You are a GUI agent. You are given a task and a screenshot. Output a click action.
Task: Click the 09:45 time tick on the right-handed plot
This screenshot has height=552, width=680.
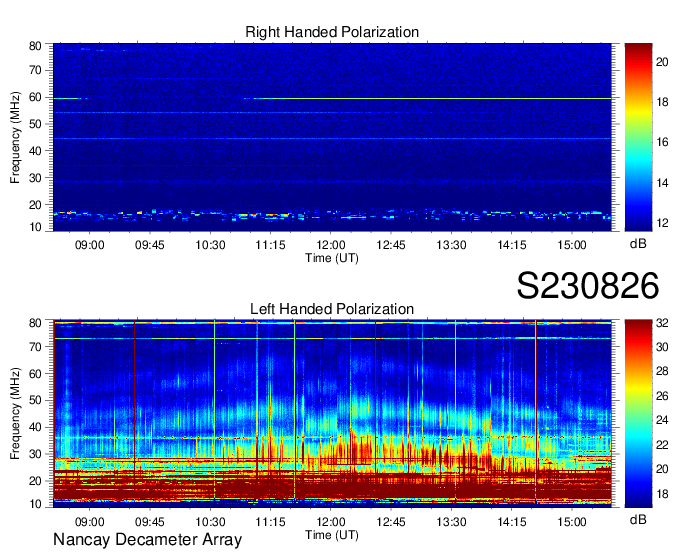pyautogui.click(x=150, y=245)
